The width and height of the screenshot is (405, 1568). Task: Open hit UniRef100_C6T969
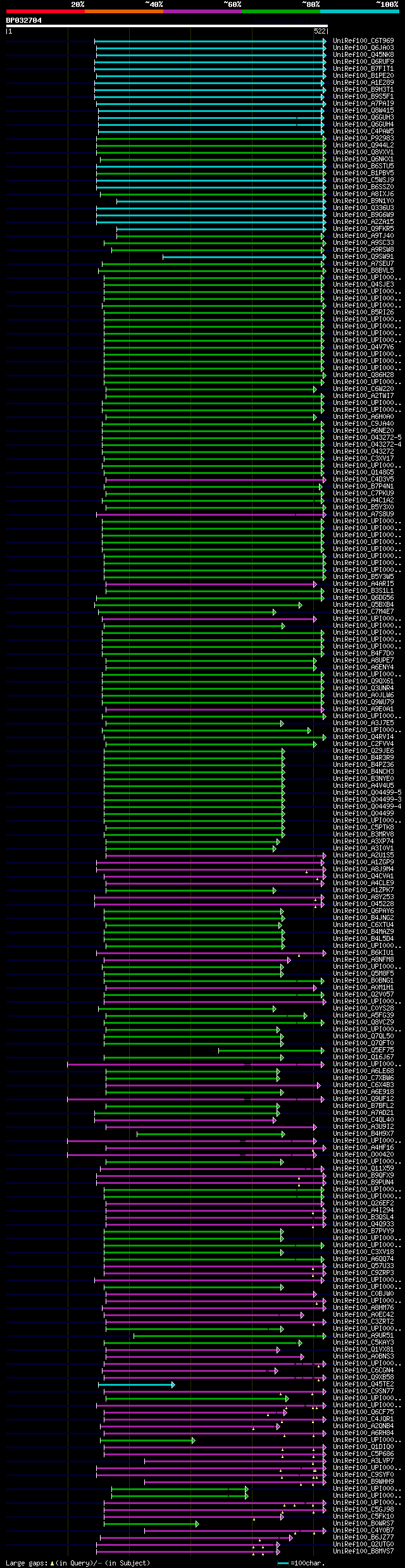pos(363,41)
